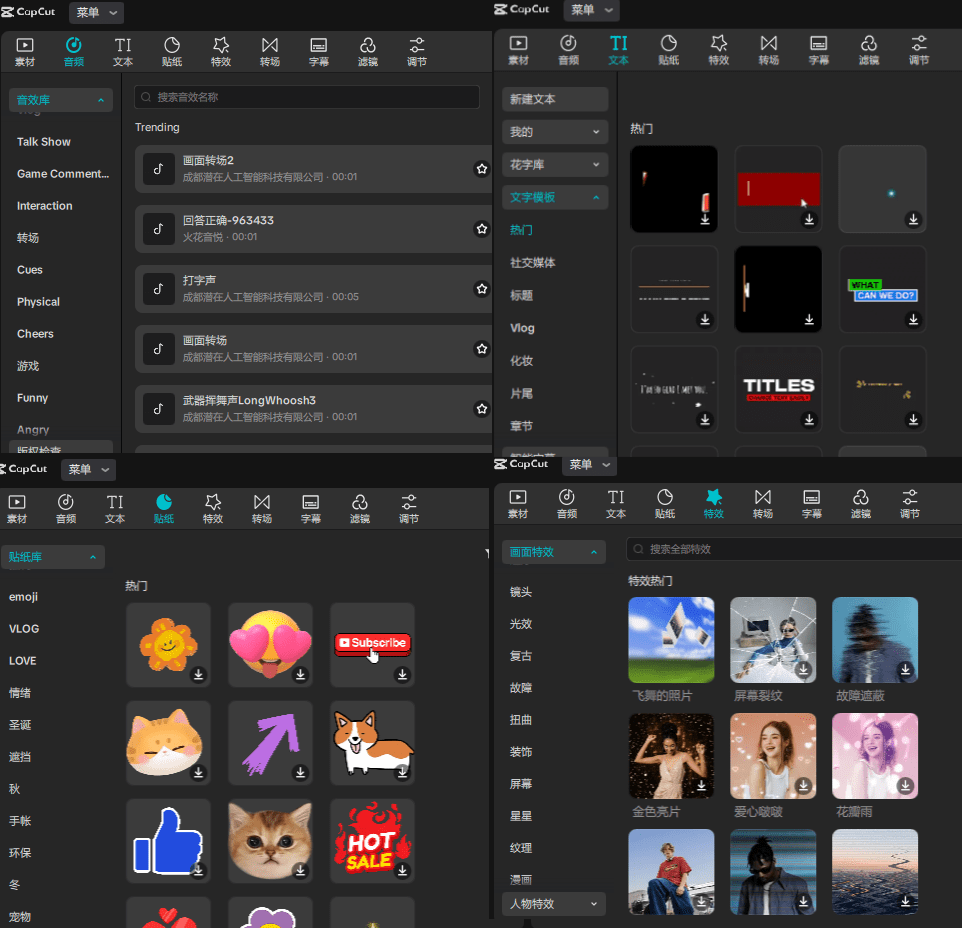
Task: Star the 画面转场2 sound effect
Action: (481, 169)
